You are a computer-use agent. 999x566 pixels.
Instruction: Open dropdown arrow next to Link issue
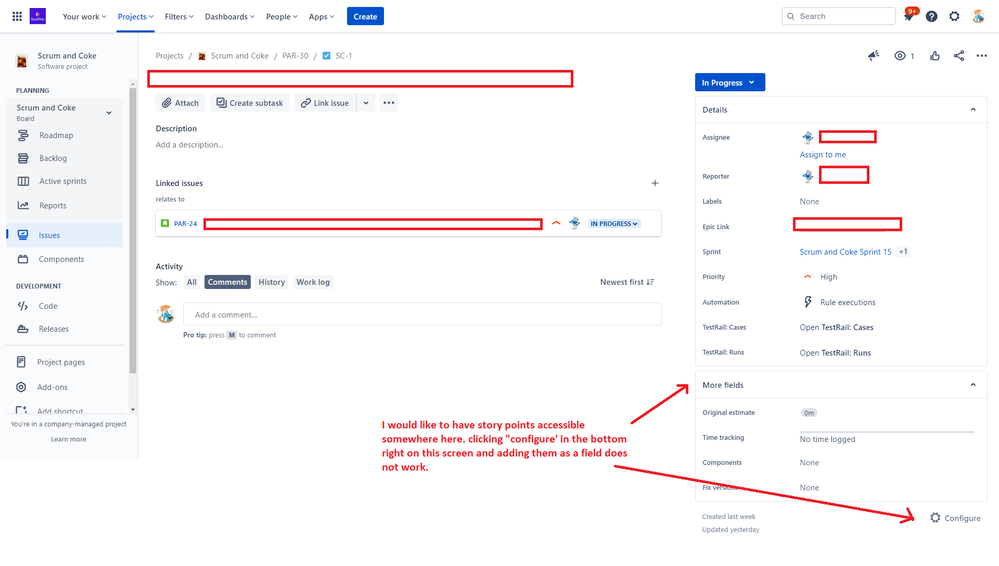click(366, 103)
